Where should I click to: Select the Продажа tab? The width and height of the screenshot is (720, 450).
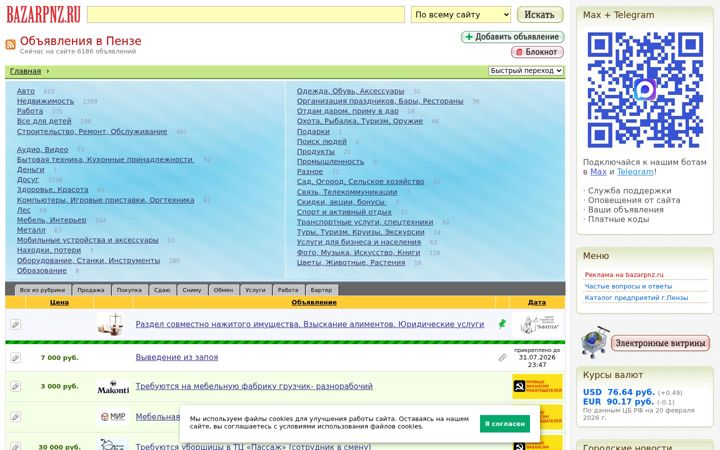91,290
